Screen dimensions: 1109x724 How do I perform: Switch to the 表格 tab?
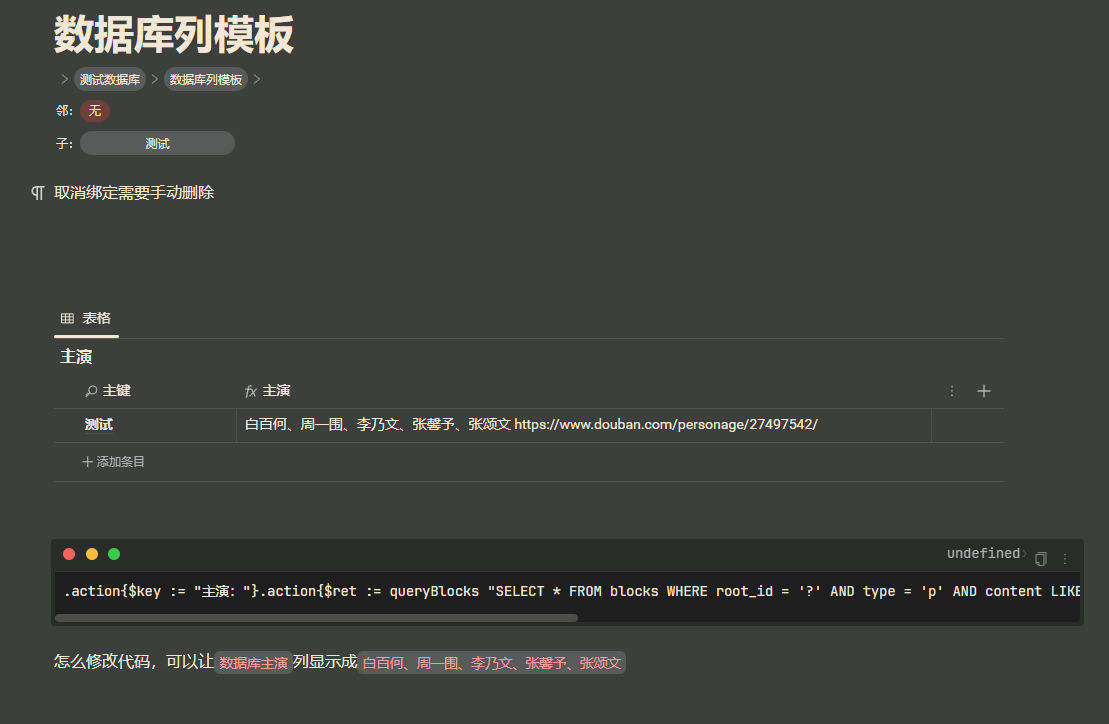click(96, 317)
